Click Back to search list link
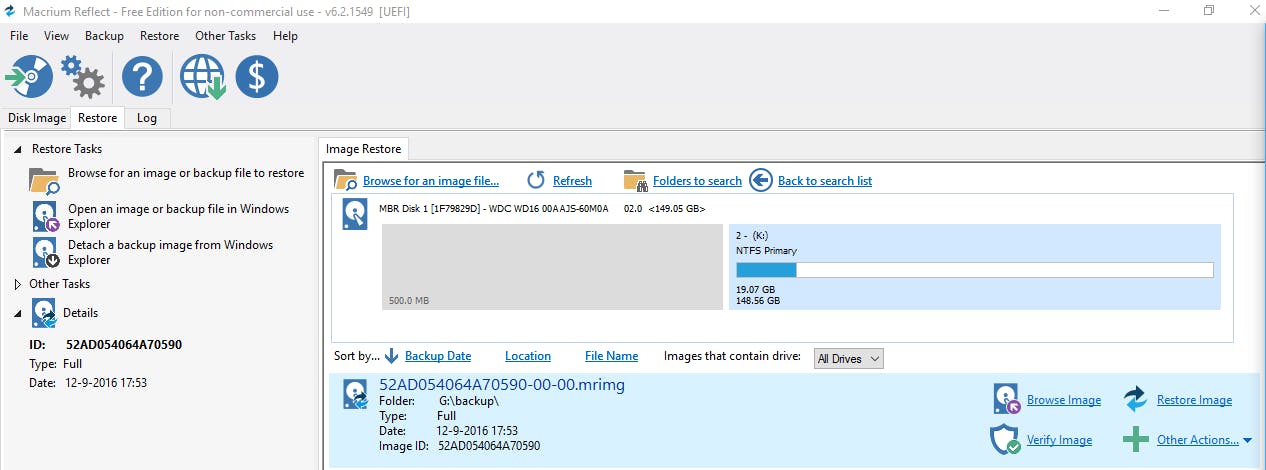This screenshot has width=1266, height=470. (x=825, y=181)
